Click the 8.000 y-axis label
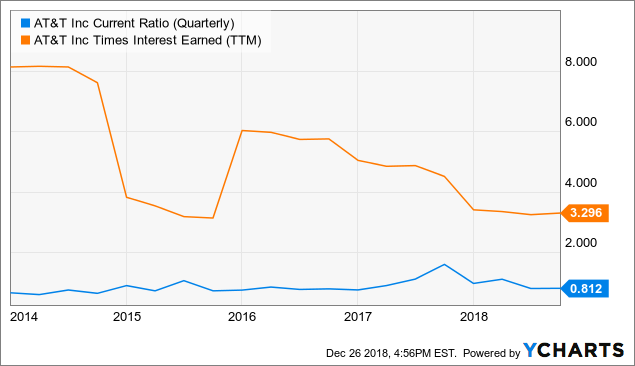The image size is (635, 366). [581, 62]
